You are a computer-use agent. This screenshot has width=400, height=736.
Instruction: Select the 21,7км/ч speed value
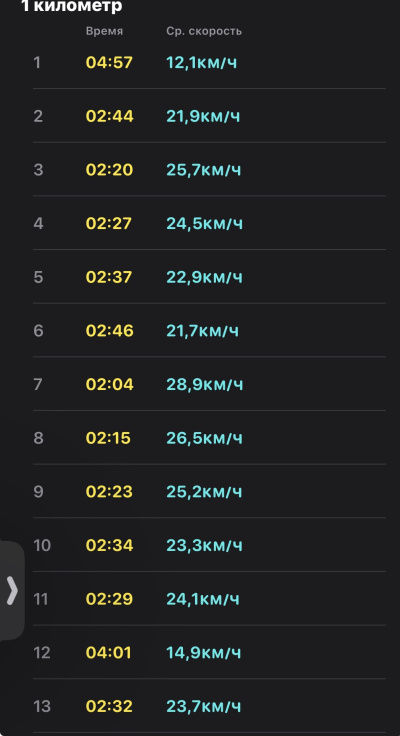[202, 331]
